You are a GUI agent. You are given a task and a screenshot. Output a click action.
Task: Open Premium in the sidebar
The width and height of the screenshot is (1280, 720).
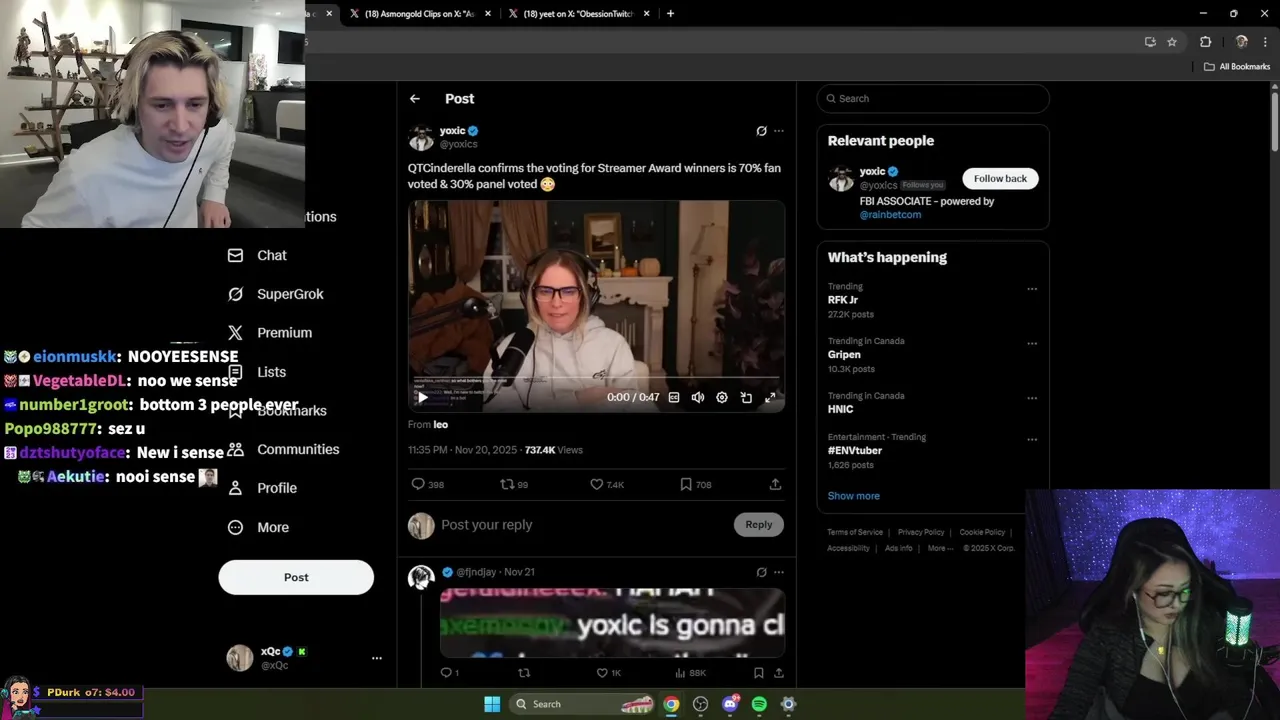pos(270,333)
